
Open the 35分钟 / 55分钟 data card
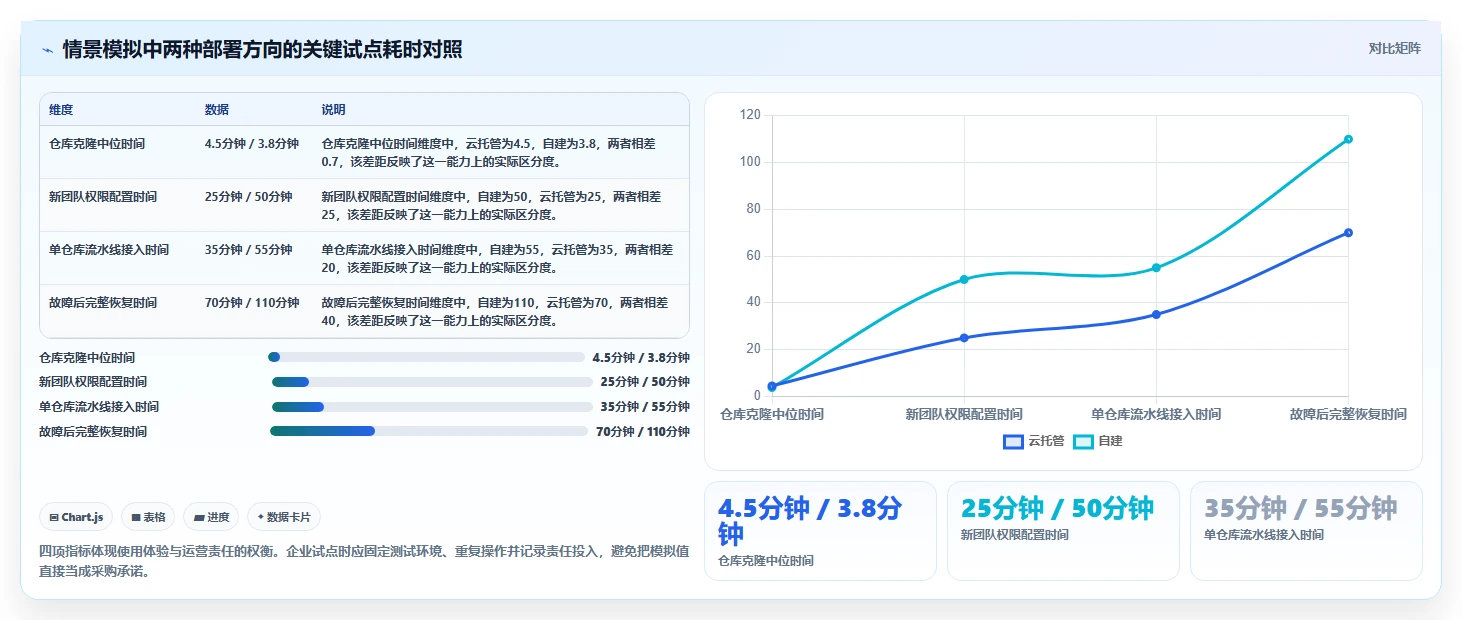tap(1306, 531)
